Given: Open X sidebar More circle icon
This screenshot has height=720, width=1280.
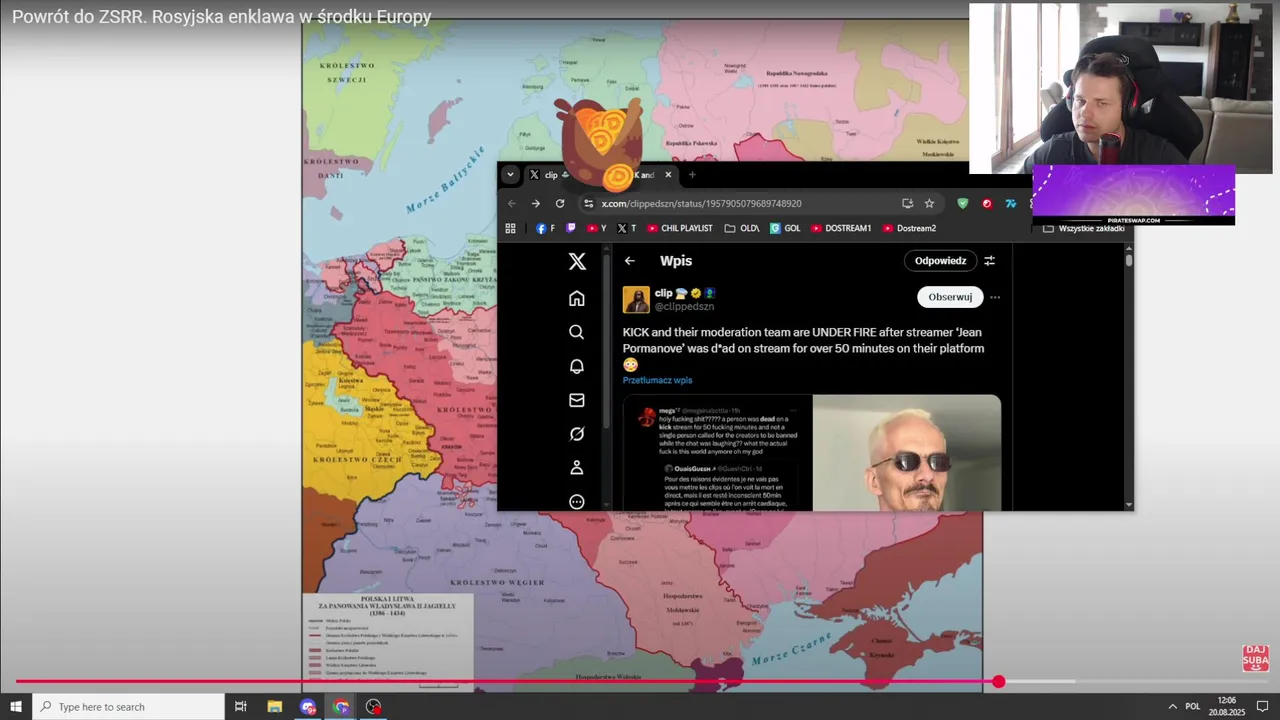Looking at the screenshot, I should 577,502.
